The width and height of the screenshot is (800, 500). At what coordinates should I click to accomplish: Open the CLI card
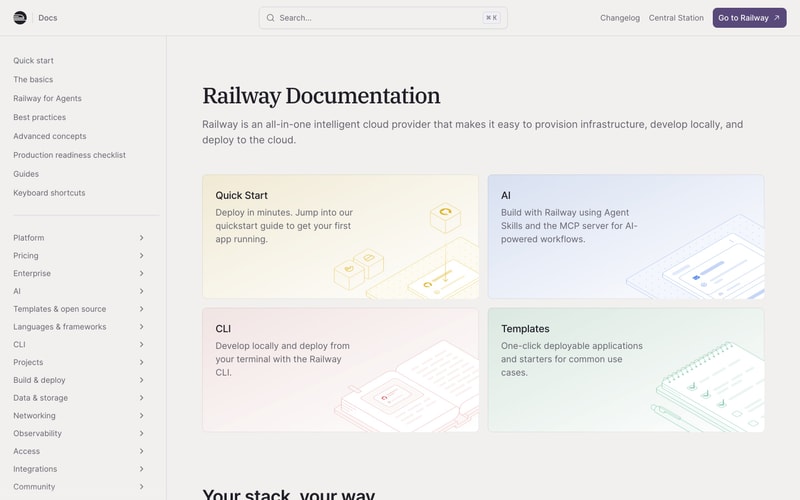tap(340, 370)
